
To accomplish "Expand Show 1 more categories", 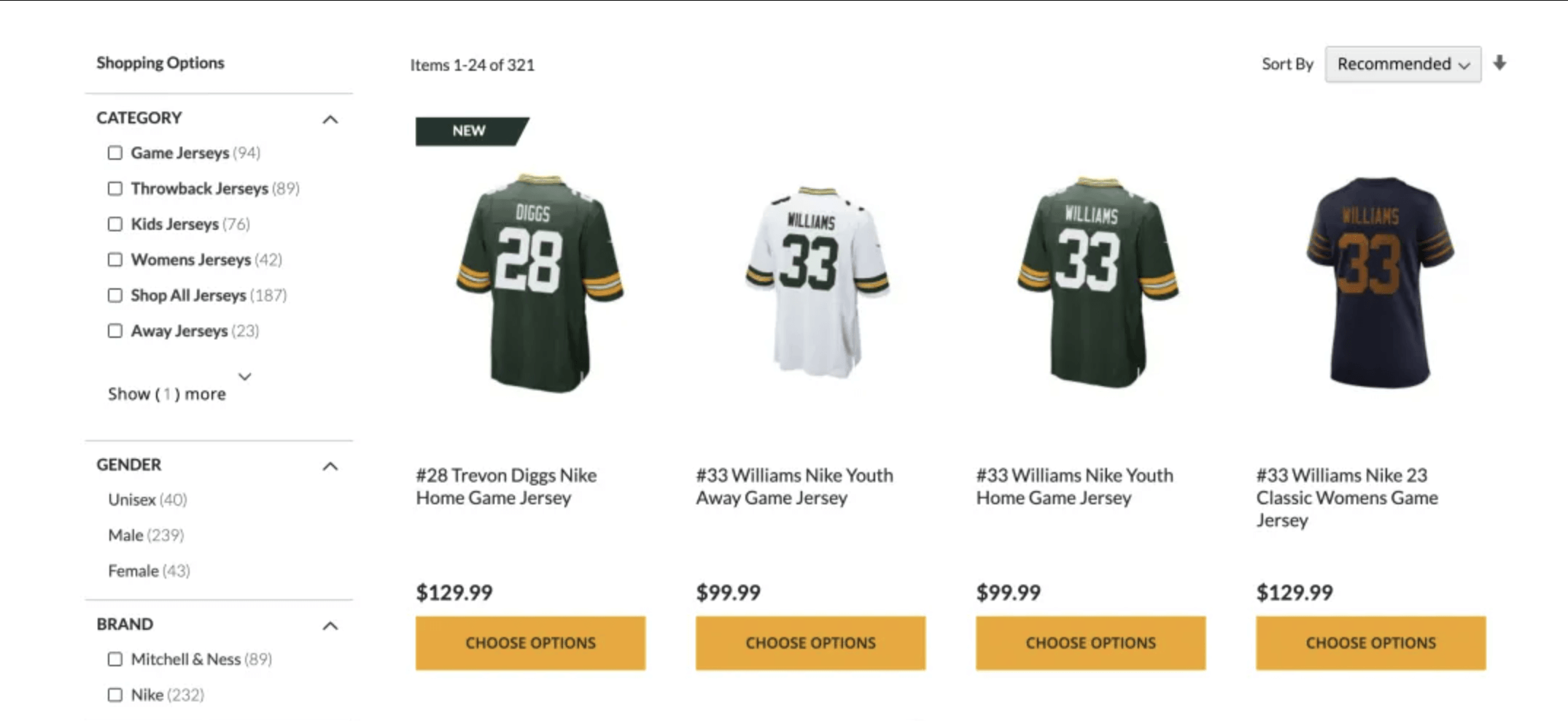I will (x=168, y=394).
